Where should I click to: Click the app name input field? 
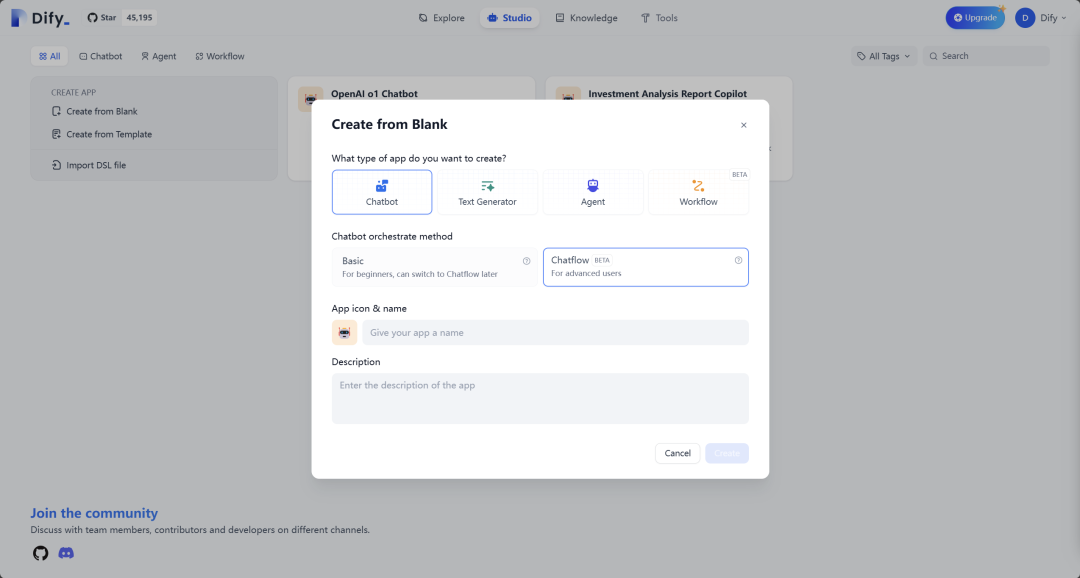tap(555, 333)
